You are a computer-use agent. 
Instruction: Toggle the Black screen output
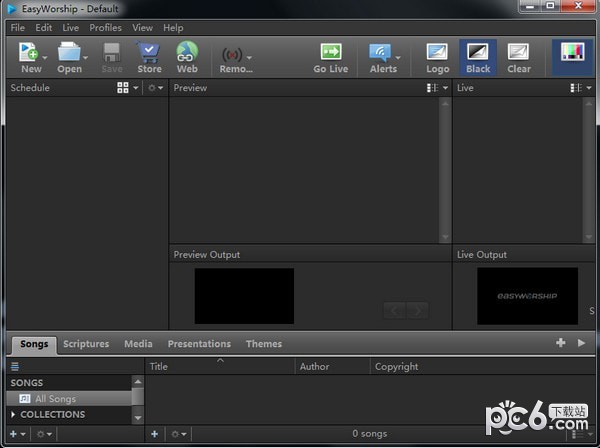[478, 52]
